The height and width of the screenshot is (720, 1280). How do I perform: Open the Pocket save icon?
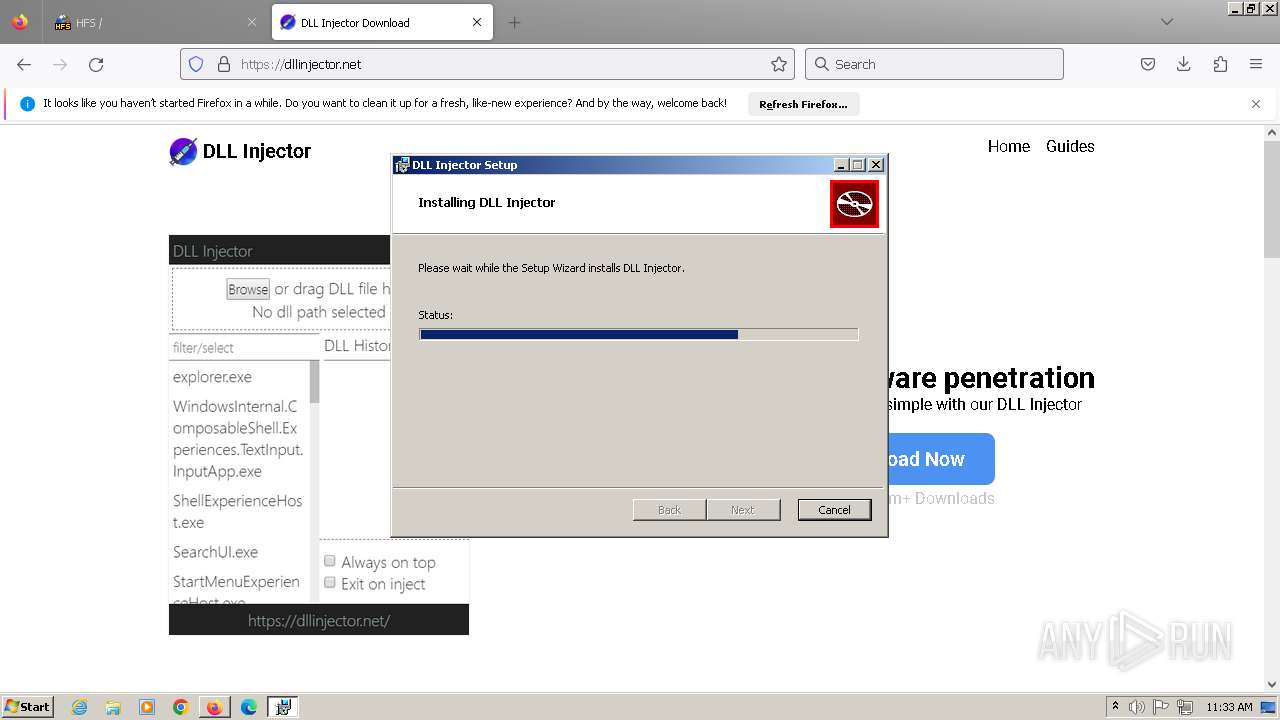pos(1148,64)
